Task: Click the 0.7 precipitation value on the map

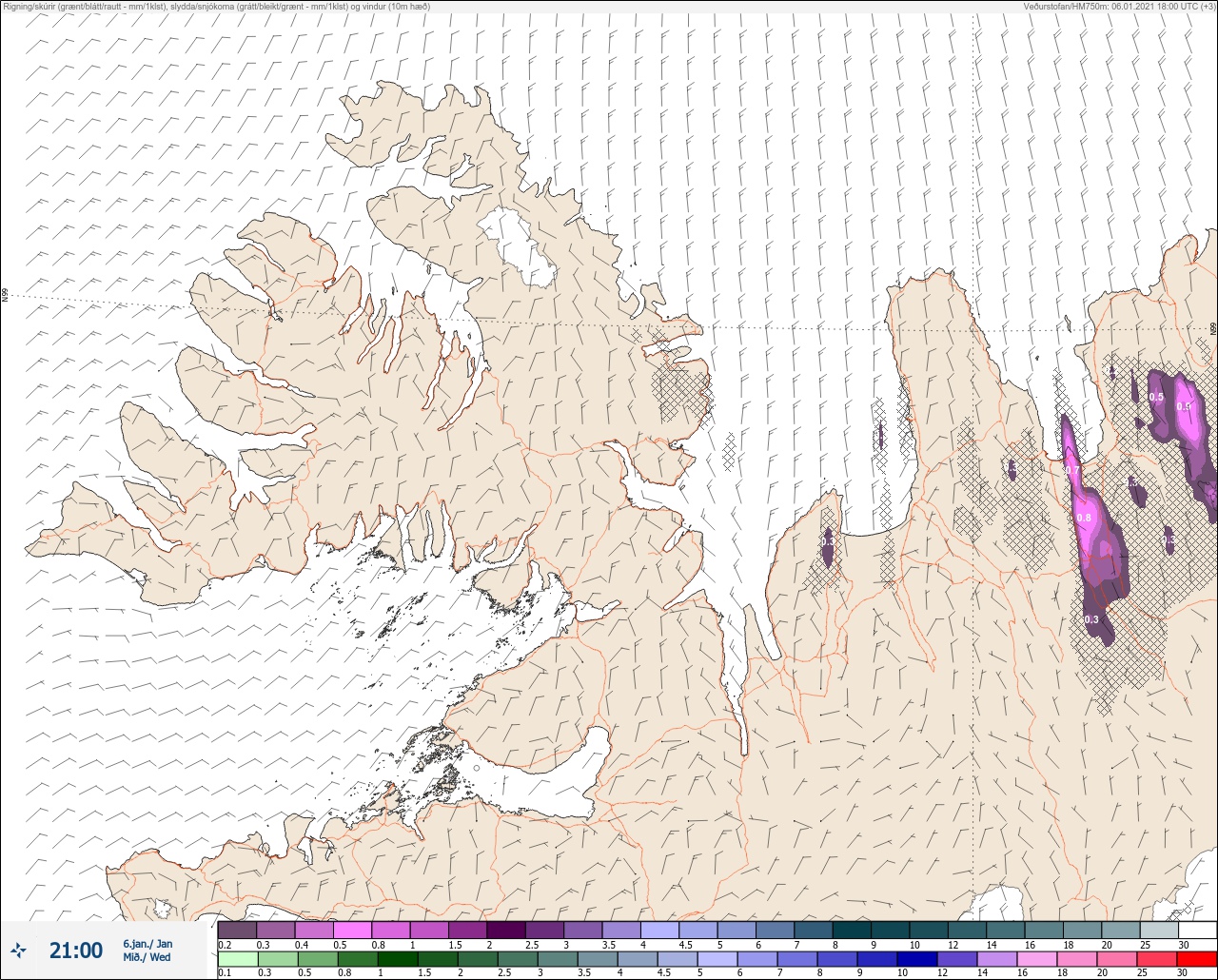Action: (x=1072, y=470)
